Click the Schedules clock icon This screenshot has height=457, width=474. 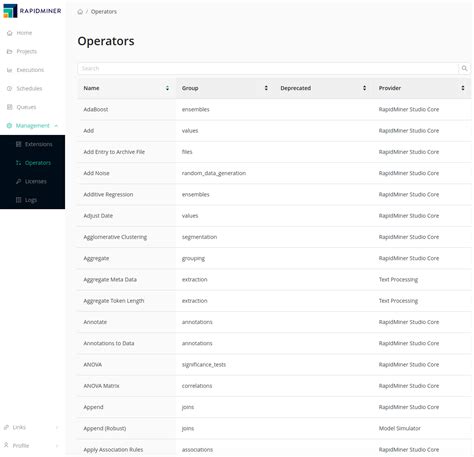pyautogui.click(x=9, y=89)
